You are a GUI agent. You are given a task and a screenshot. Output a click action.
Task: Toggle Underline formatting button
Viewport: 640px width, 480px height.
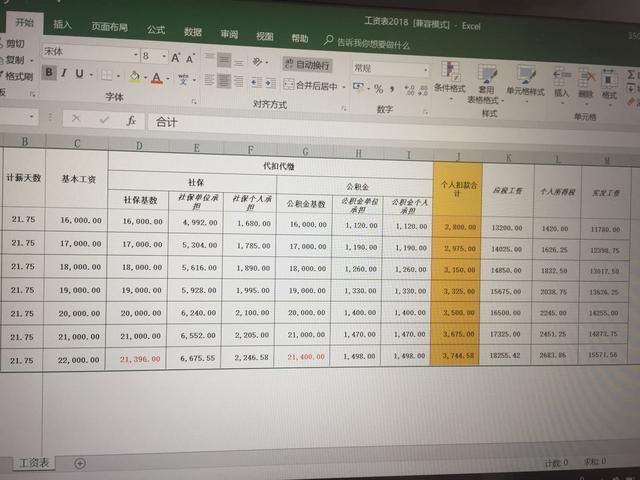[x=79, y=74]
